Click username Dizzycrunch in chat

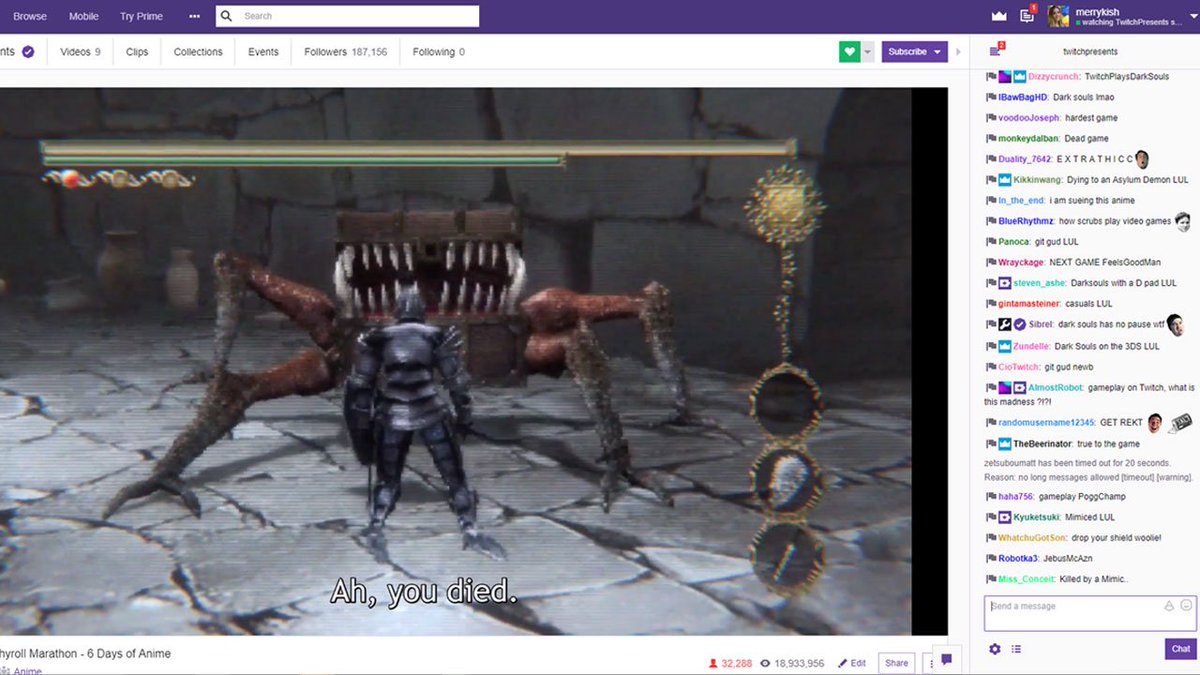[1054, 77]
